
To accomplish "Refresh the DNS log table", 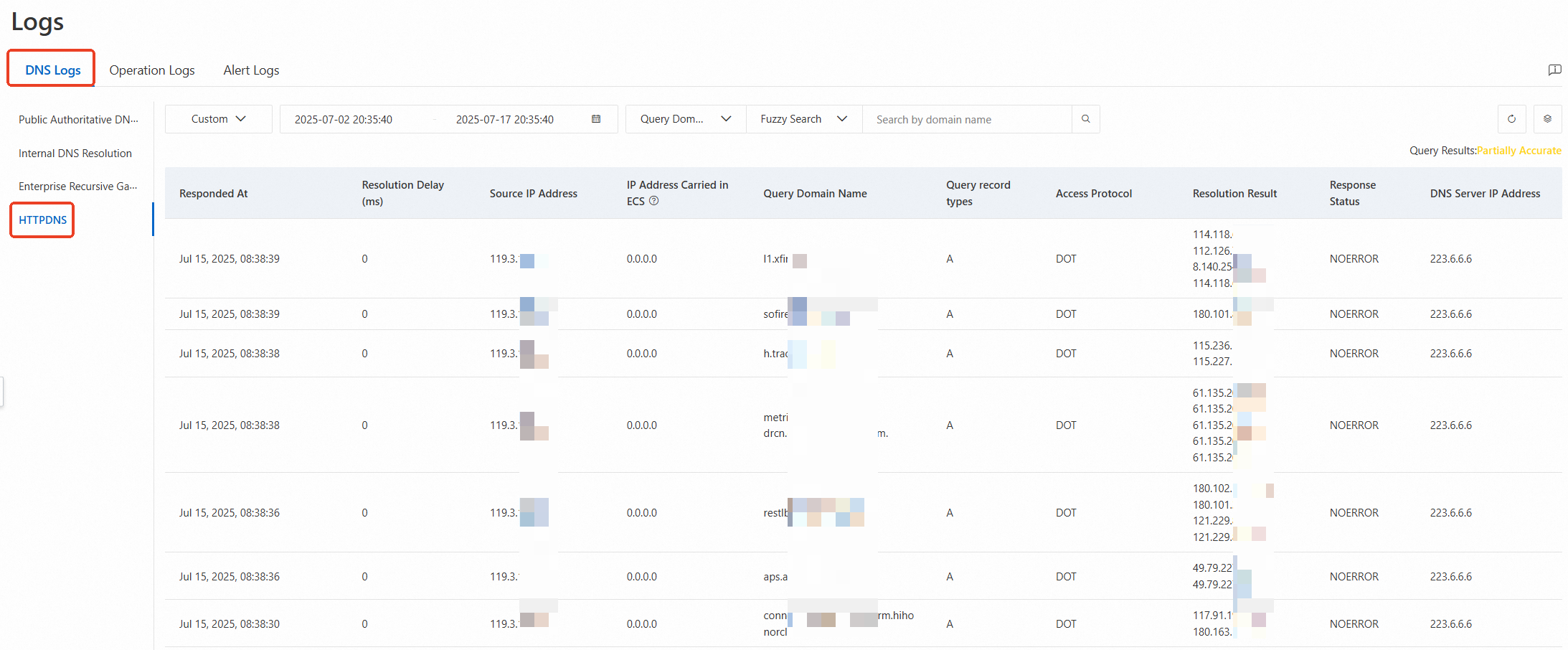I will coord(1512,119).
